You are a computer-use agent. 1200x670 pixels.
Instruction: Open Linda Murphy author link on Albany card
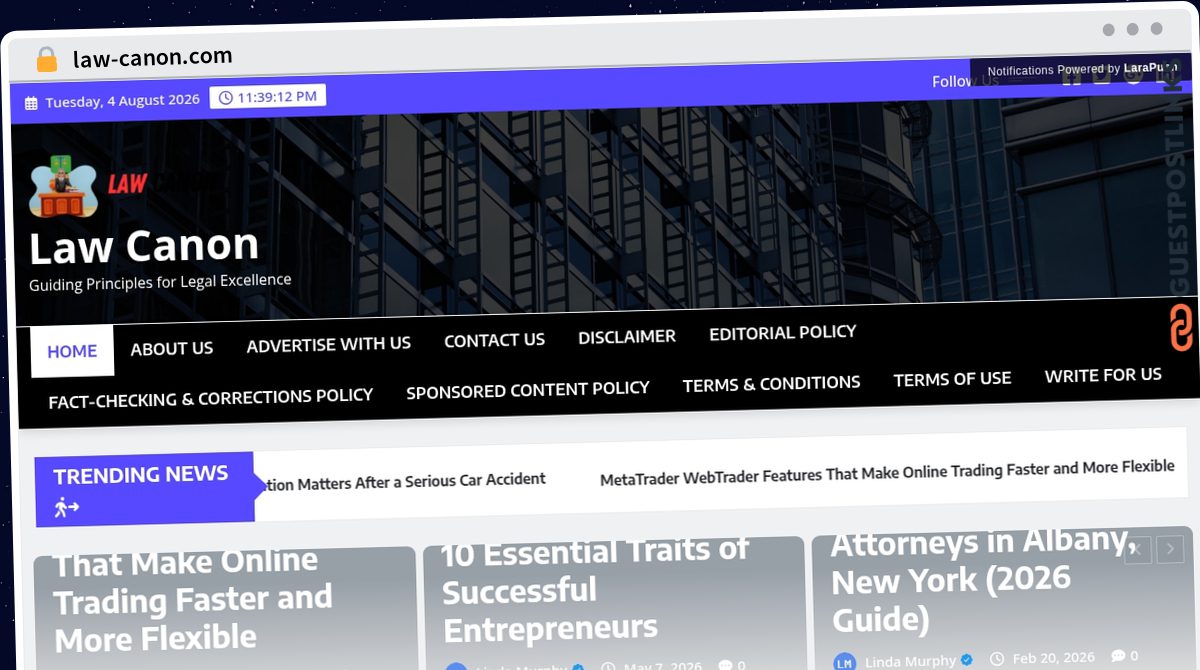click(x=910, y=661)
